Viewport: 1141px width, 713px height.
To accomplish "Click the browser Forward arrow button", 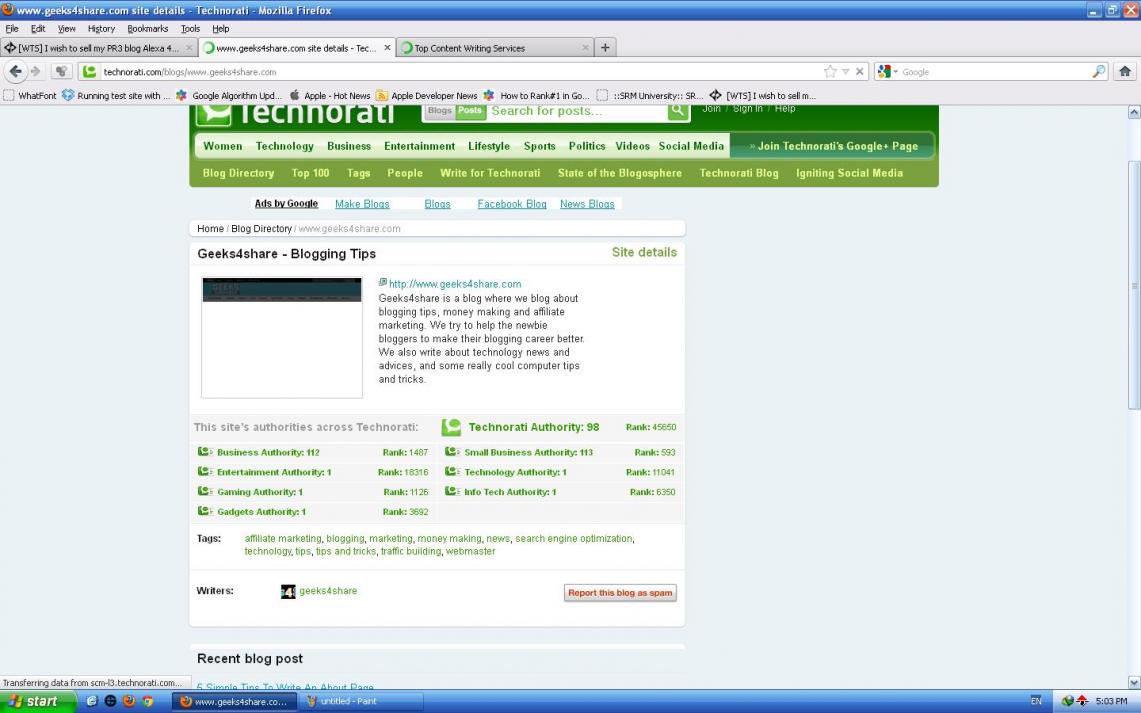I will pos(35,71).
